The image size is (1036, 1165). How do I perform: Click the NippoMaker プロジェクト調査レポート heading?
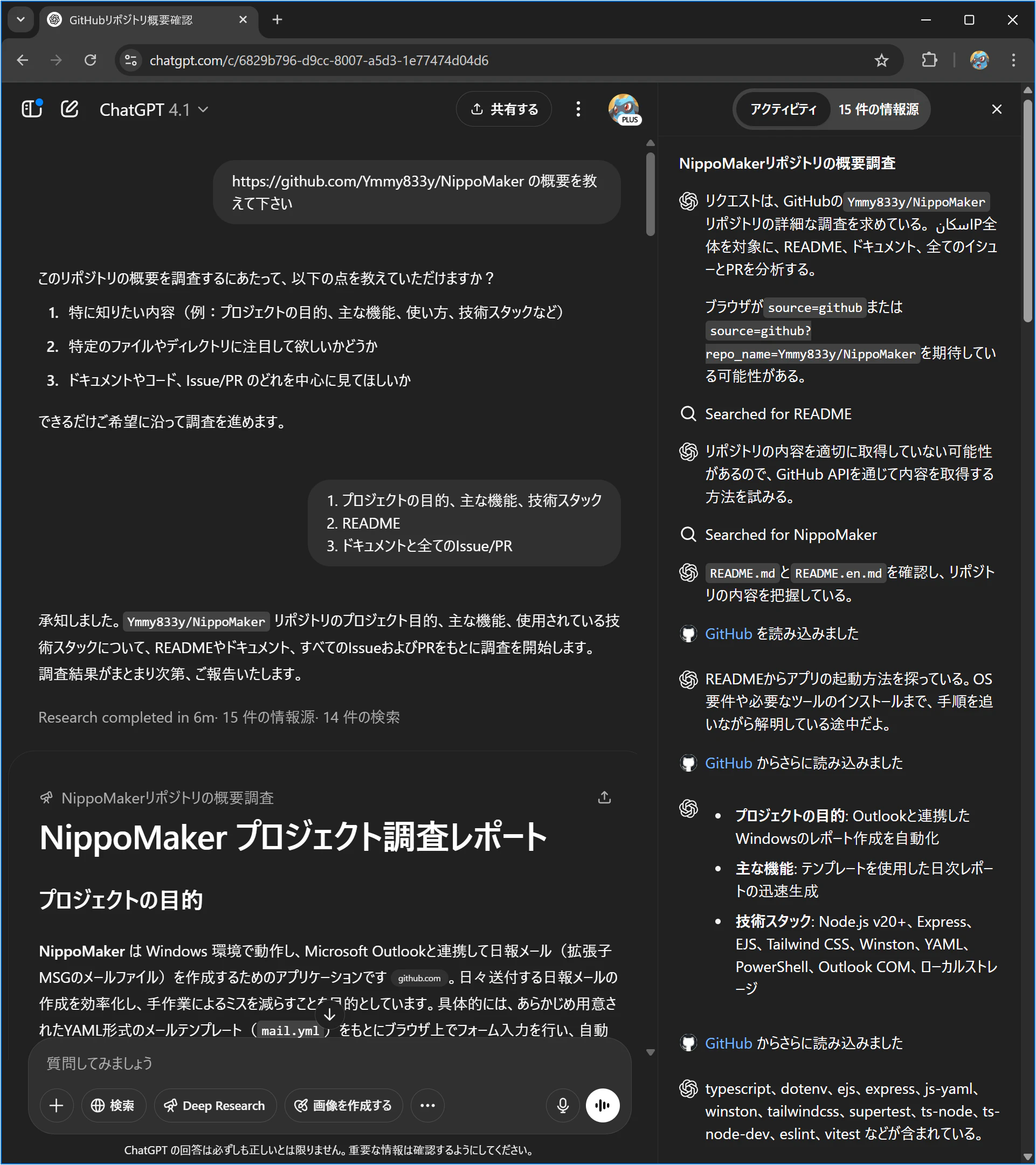pos(294,838)
